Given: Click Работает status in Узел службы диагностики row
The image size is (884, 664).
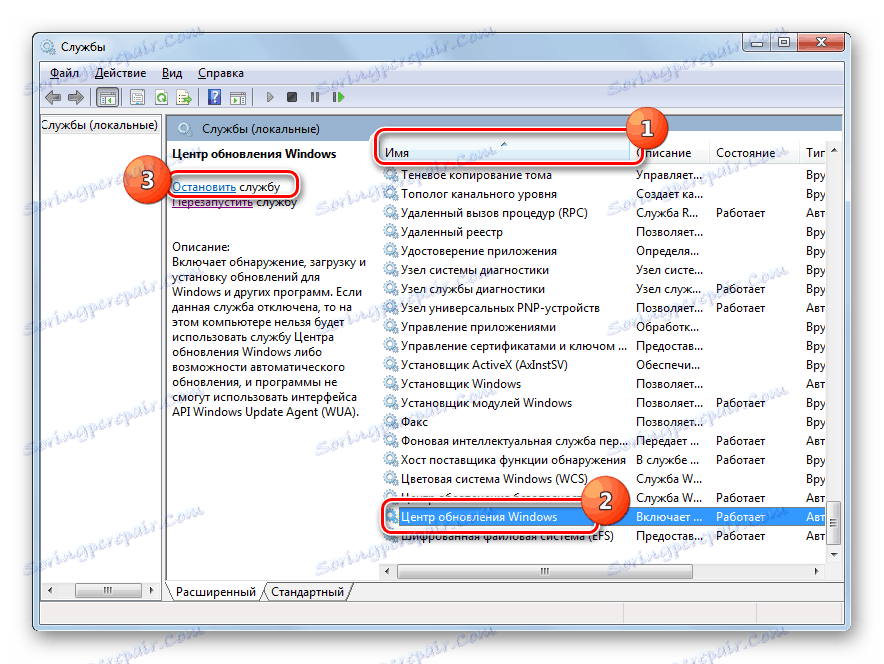Looking at the screenshot, I should 740,289.
